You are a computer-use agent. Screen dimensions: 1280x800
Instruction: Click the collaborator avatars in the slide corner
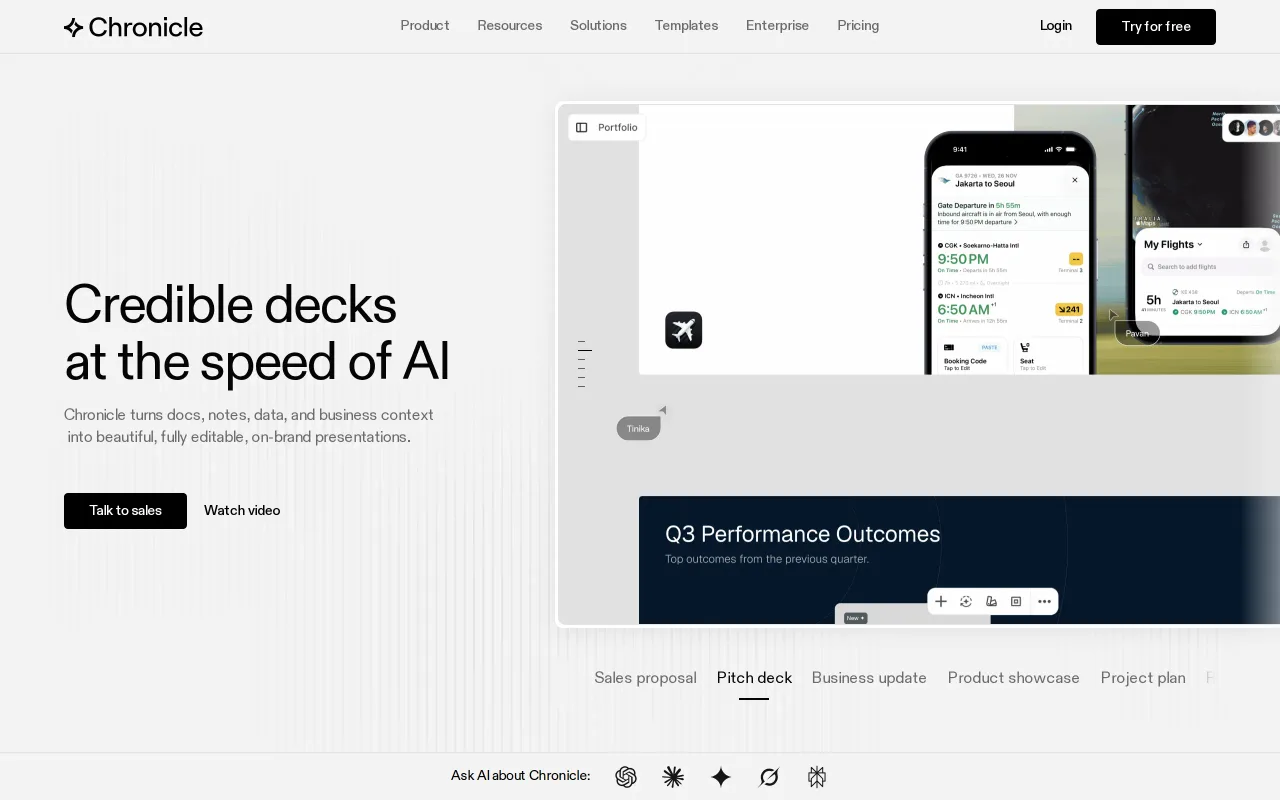tap(1251, 127)
